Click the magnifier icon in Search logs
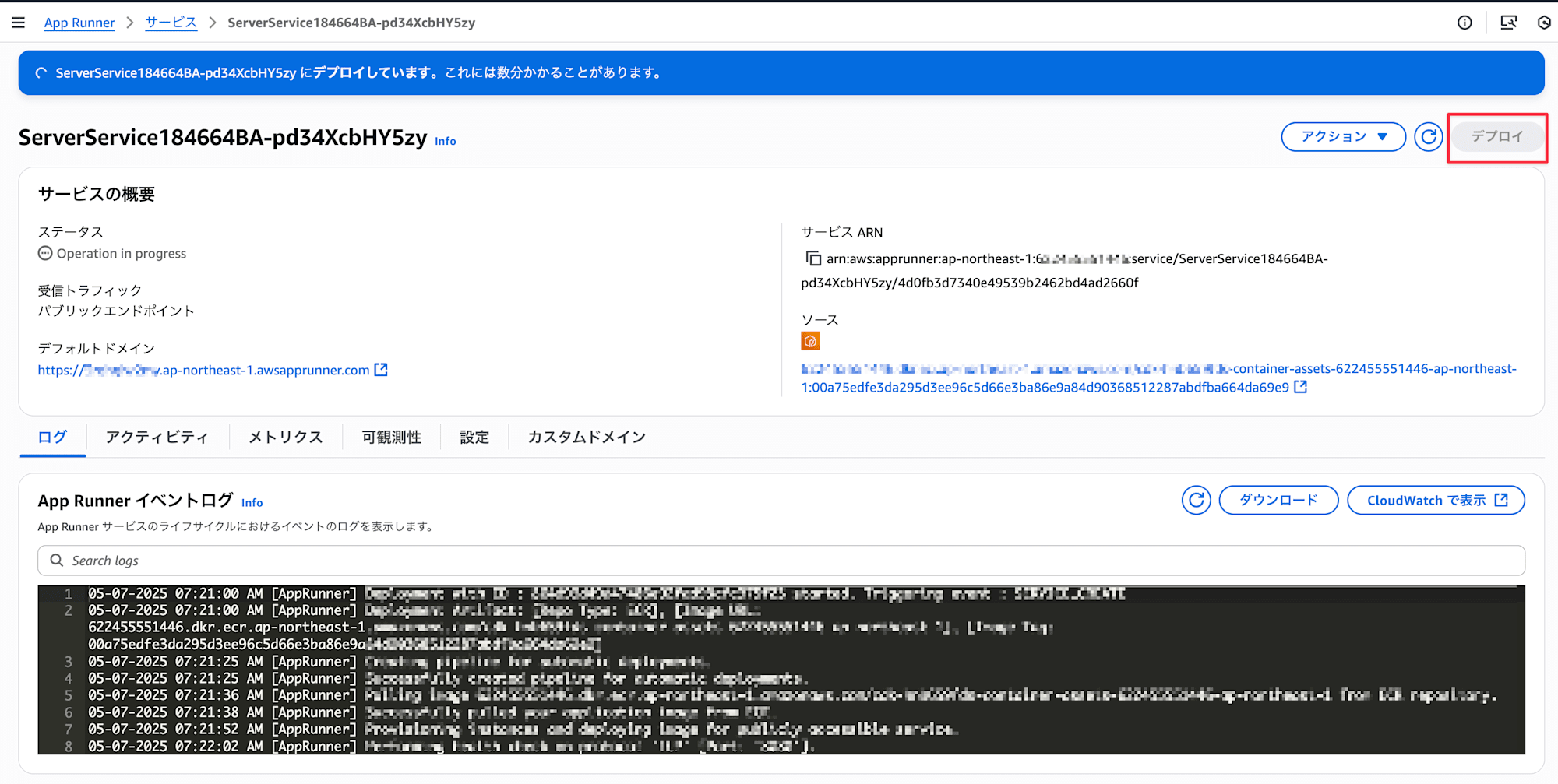 coord(57,560)
